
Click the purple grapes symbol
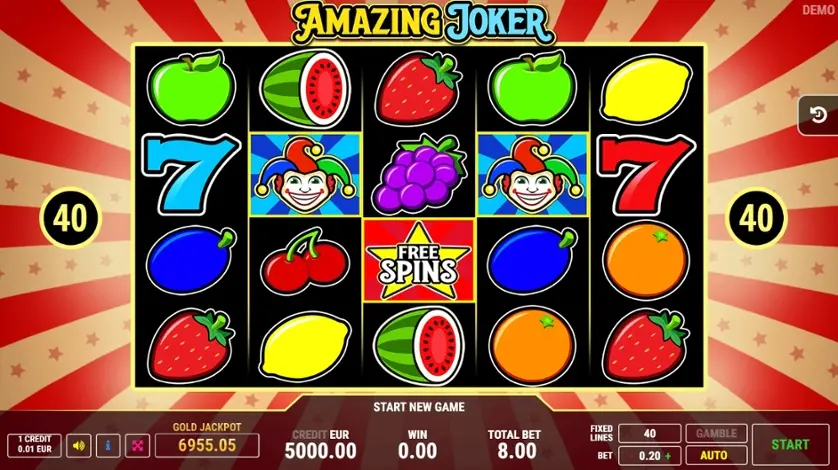[x=420, y=175]
